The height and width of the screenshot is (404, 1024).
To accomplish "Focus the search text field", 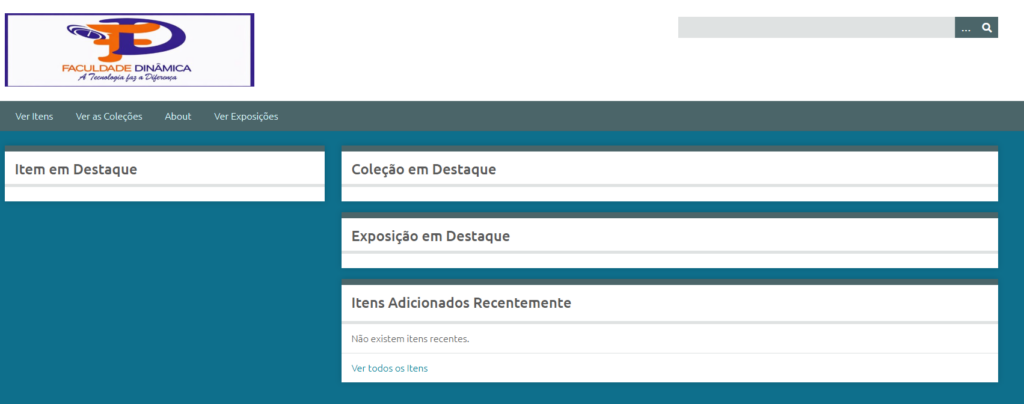I will pyautogui.click(x=815, y=28).
